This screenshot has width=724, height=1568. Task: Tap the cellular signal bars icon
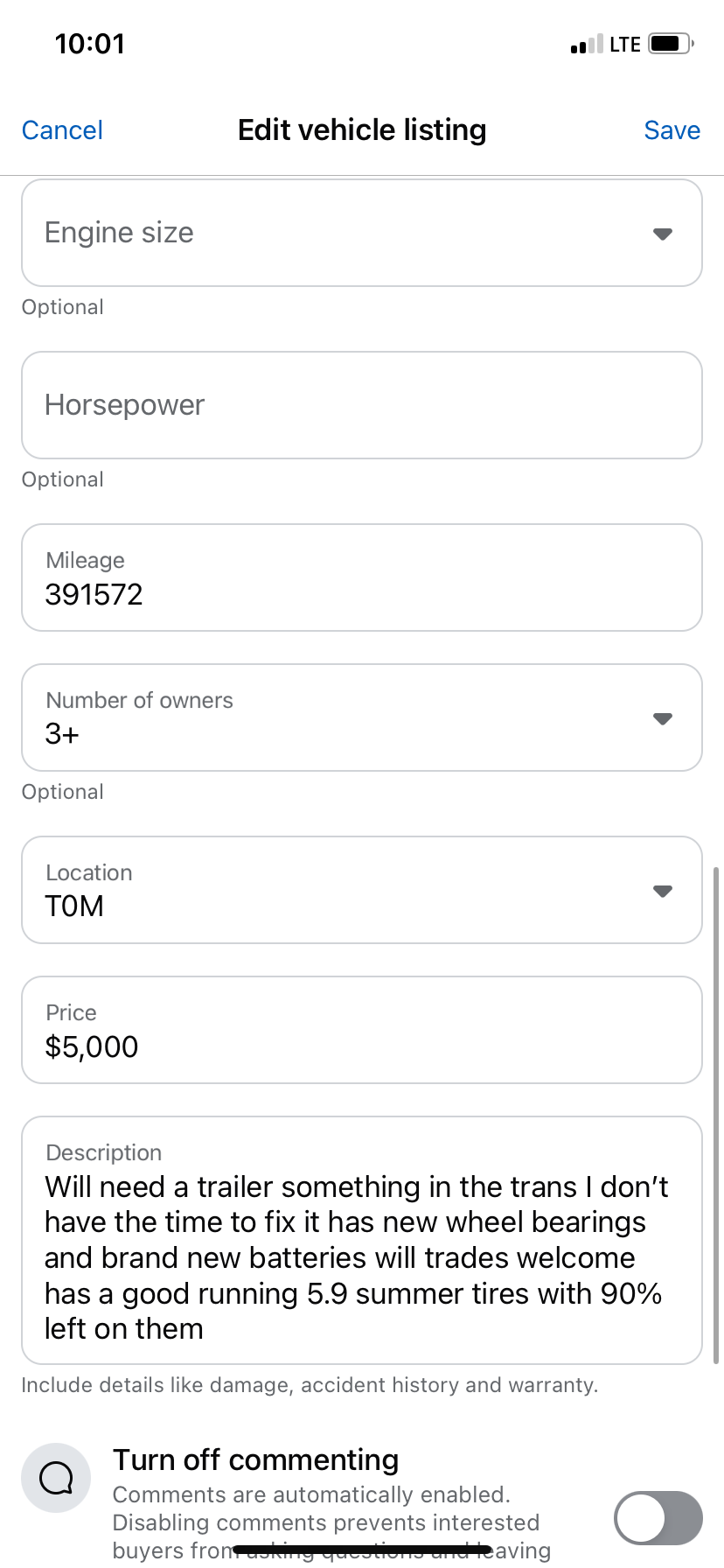pos(586,45)
